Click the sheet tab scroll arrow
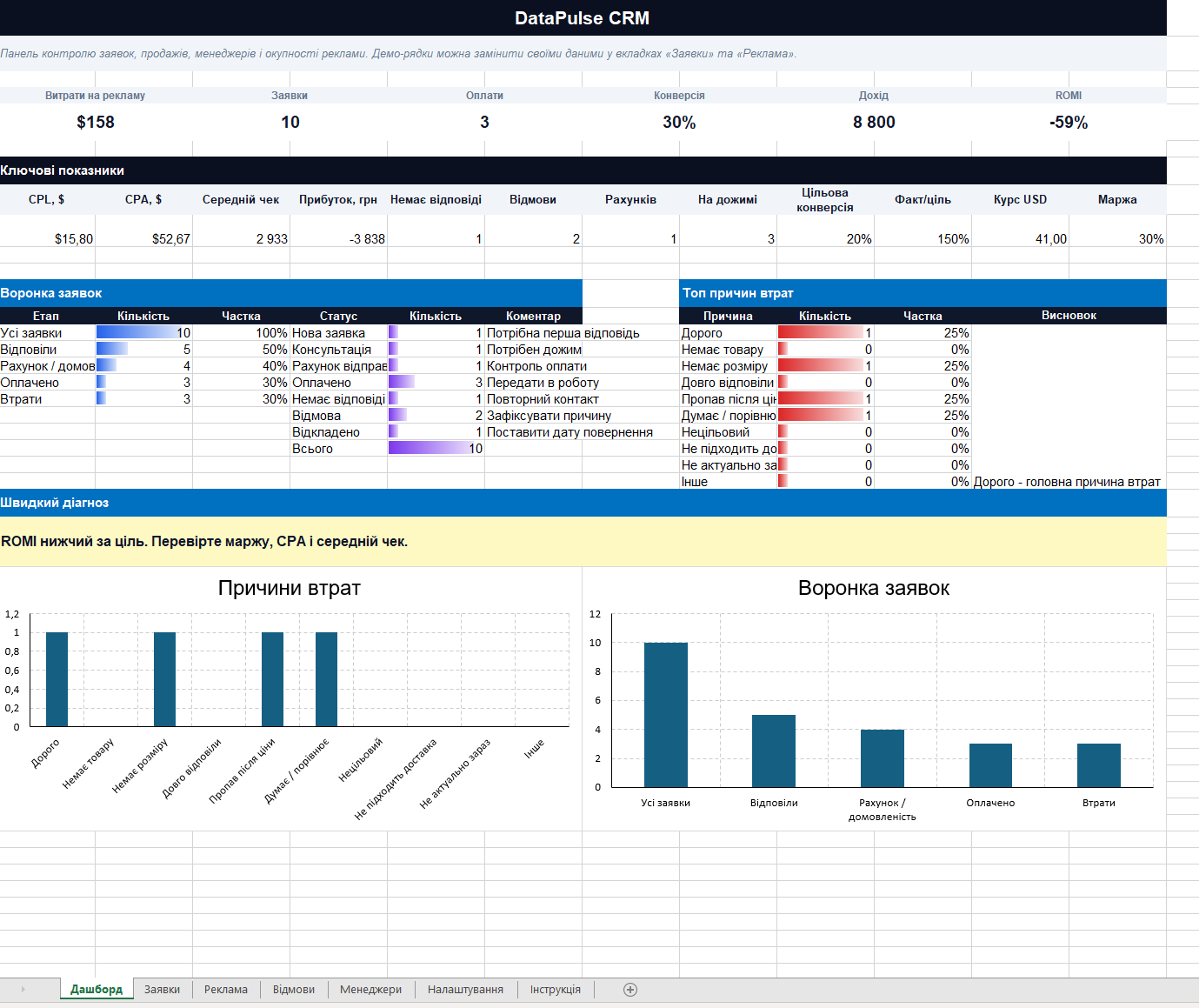This screenshot has height=1008, width=1199. tap(23, 990)
